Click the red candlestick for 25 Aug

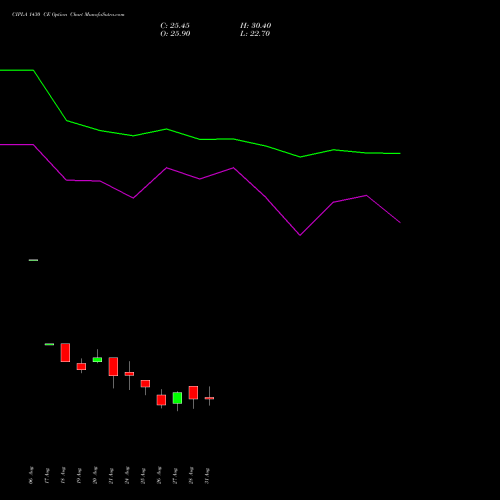(145, 384)
